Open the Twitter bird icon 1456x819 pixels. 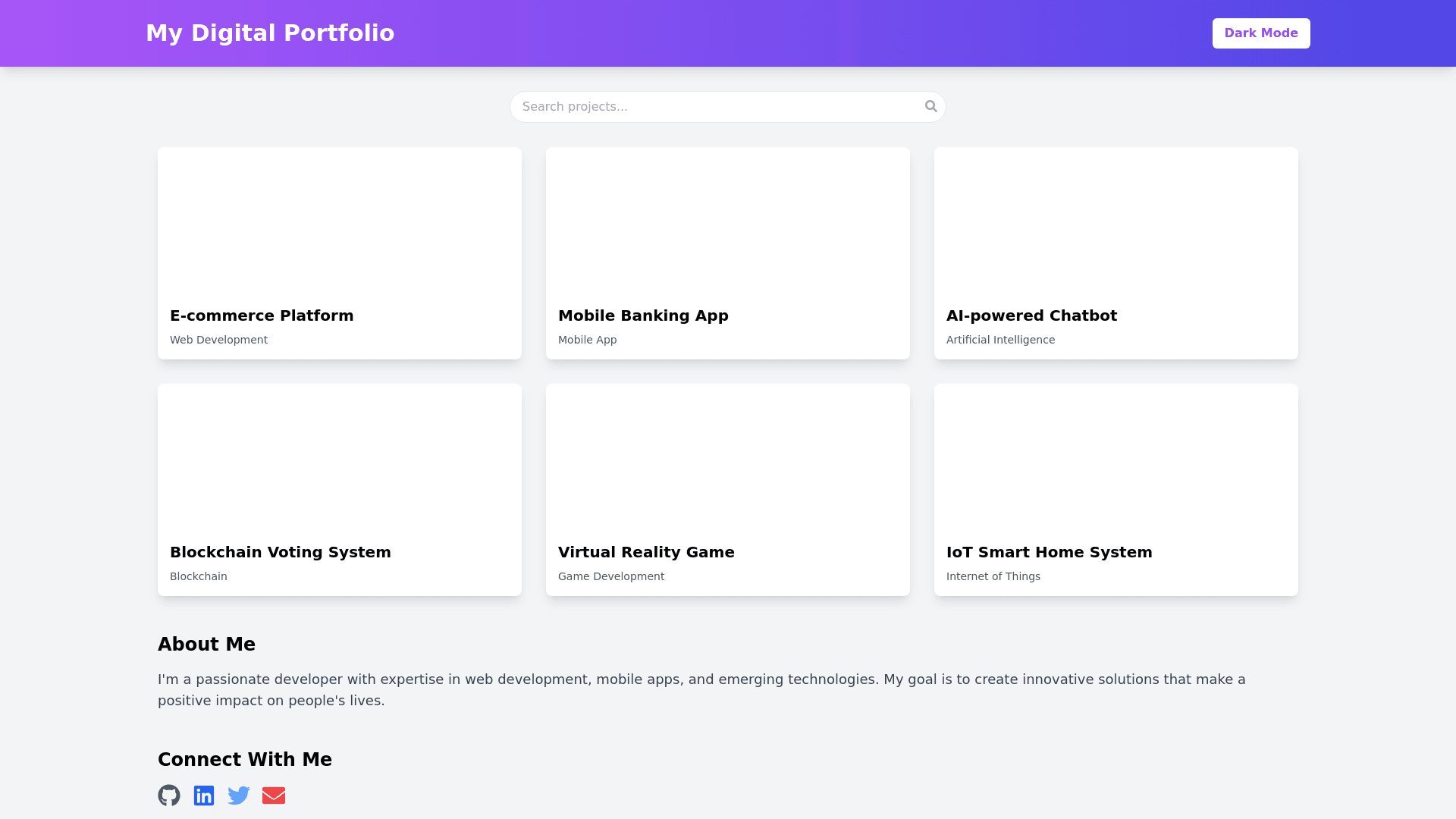[x=239, y=795]
